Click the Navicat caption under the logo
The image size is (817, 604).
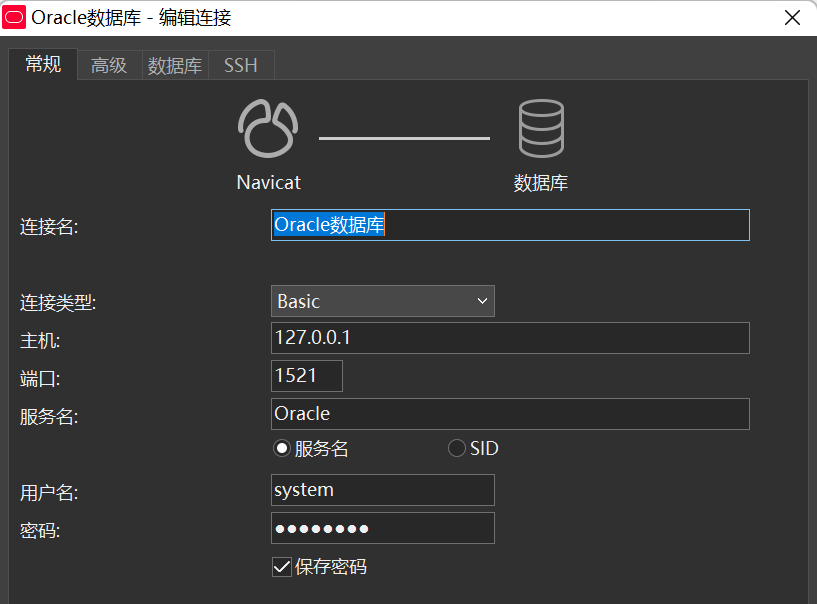268,182
